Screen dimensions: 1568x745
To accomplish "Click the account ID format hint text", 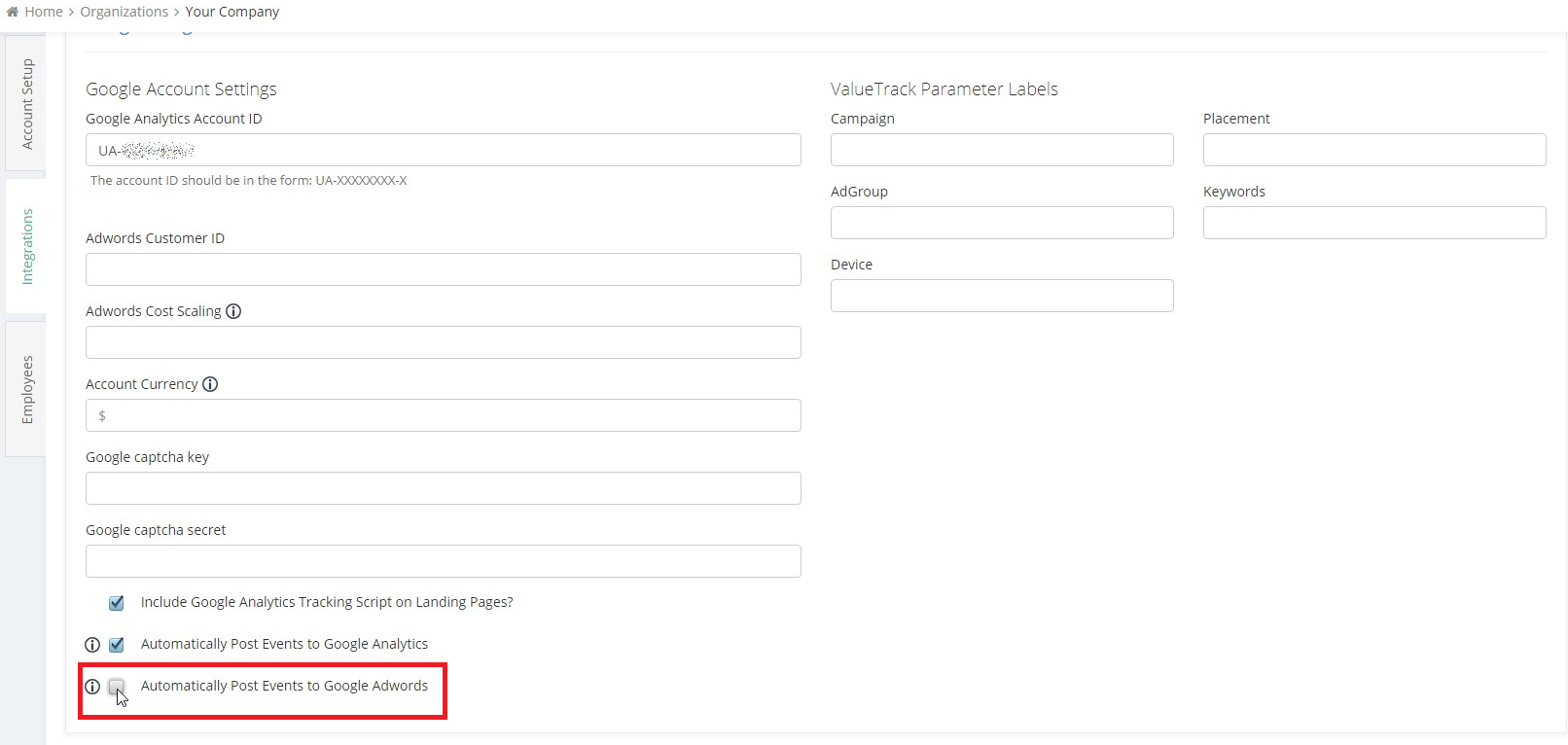I will tap(249, 181).
